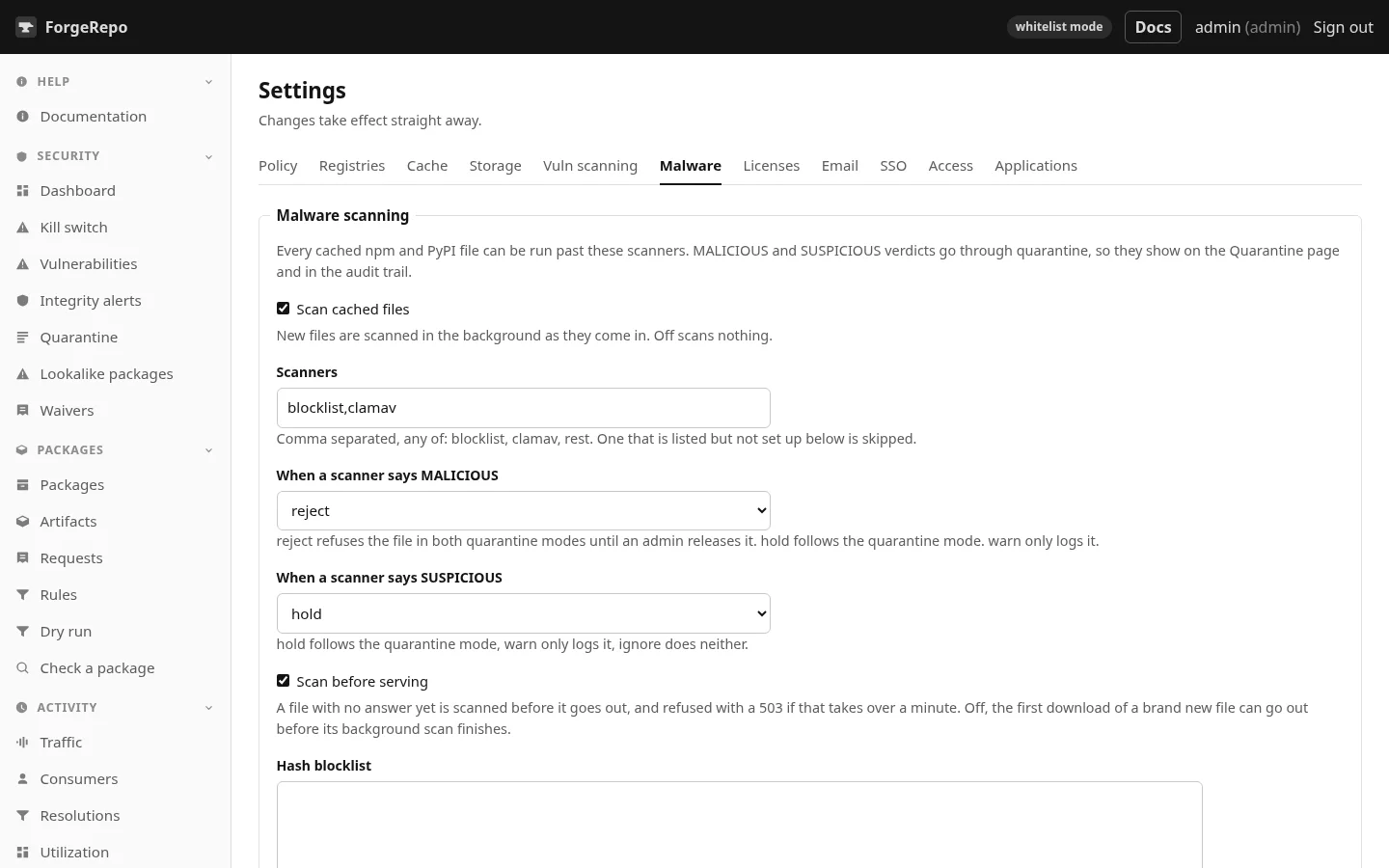Click the Activity section clock icon
The height and width of the screenshot is (868, 1389).
(x=22, y=708)
